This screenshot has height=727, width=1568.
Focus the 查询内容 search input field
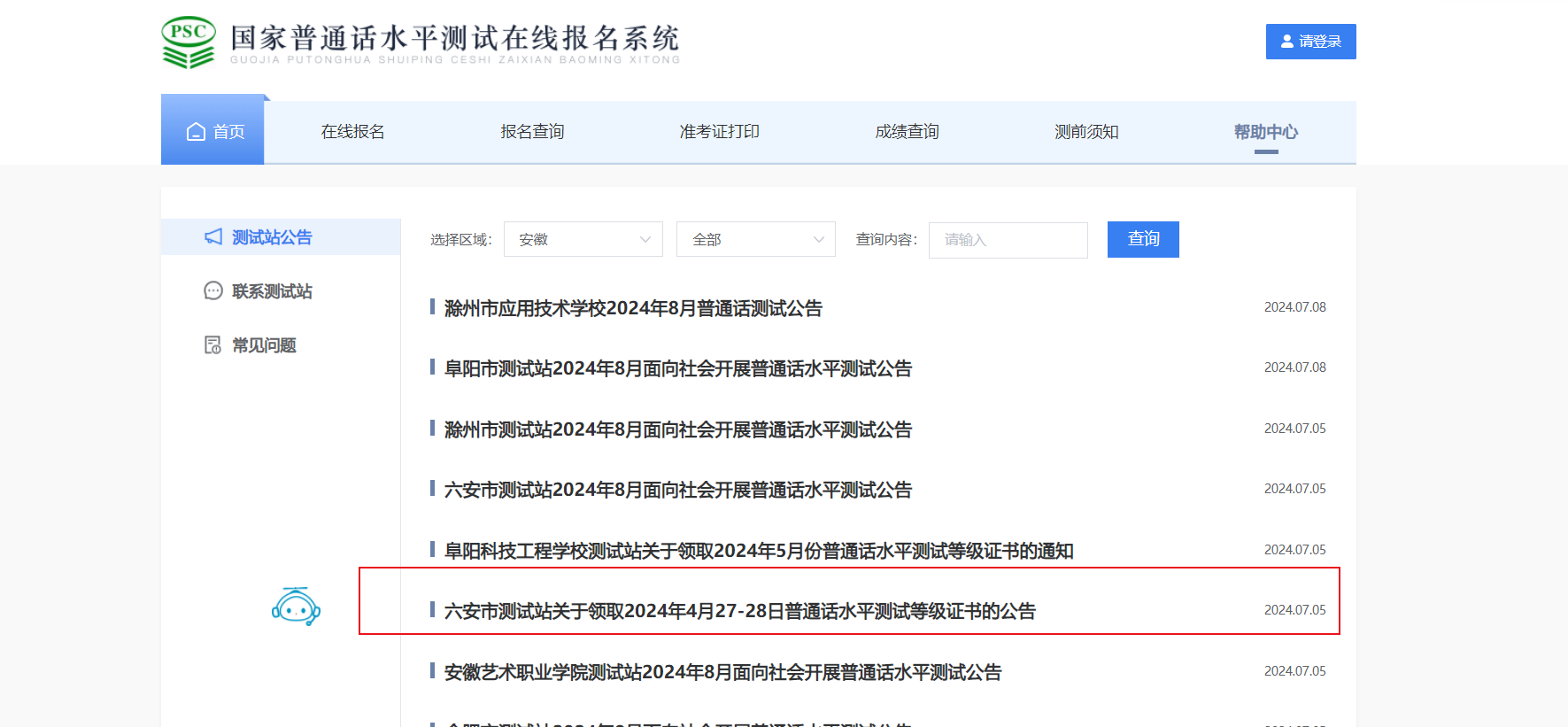[x=1008, y=240]
